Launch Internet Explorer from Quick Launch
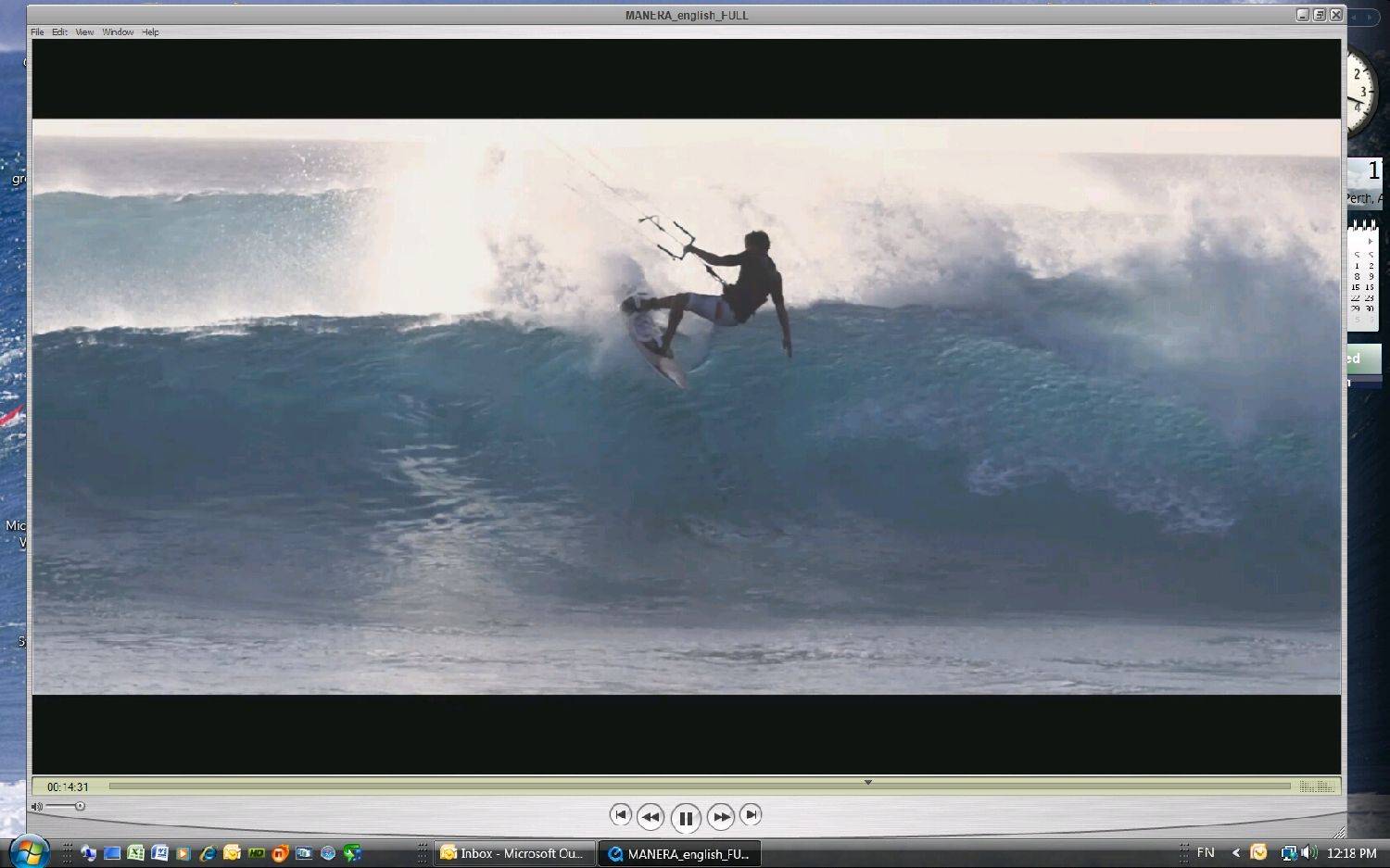The width and height of the screenshot is (1390, 868). [x=208, y=853]
